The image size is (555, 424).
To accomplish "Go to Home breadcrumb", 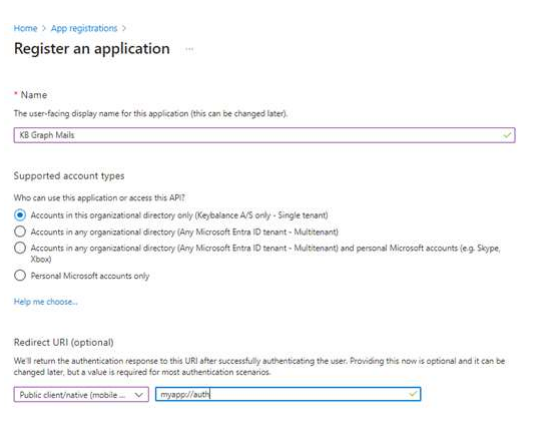I will tap(25, 28).
